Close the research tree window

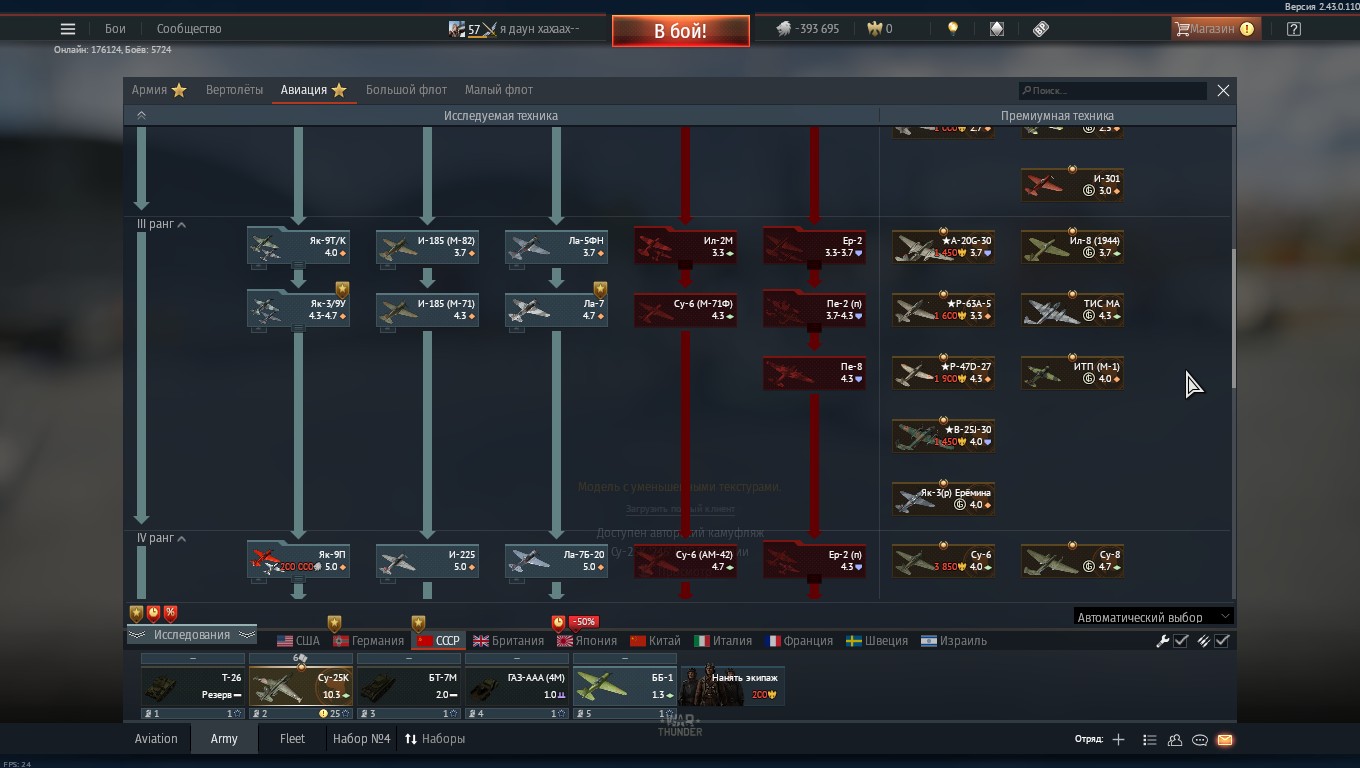pos(1223,90)
